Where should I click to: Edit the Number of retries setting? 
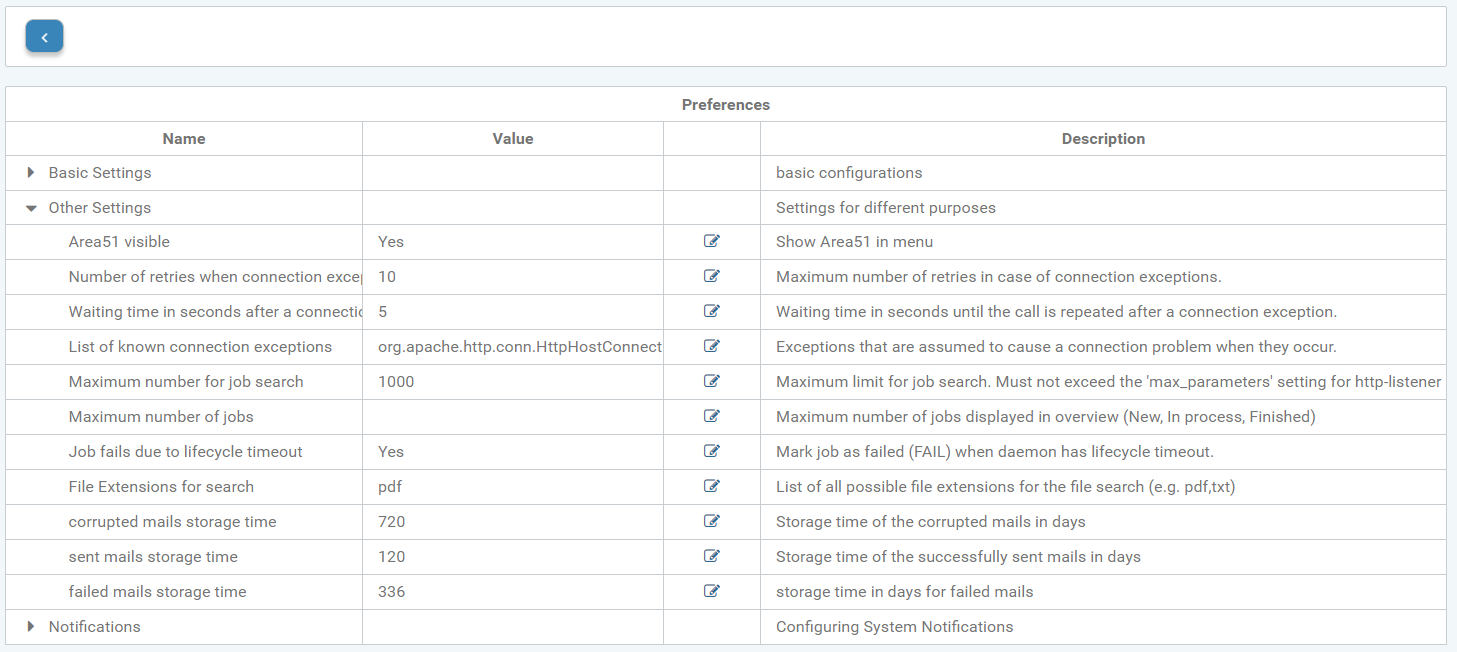tap(711, 276)
